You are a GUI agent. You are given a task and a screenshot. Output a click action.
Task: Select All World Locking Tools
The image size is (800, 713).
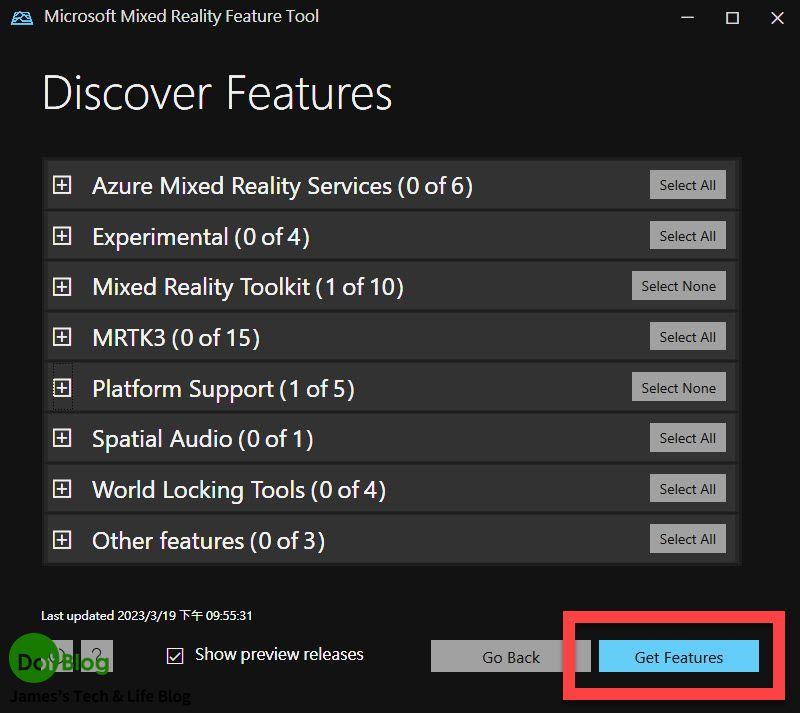(x=687, y=489)
